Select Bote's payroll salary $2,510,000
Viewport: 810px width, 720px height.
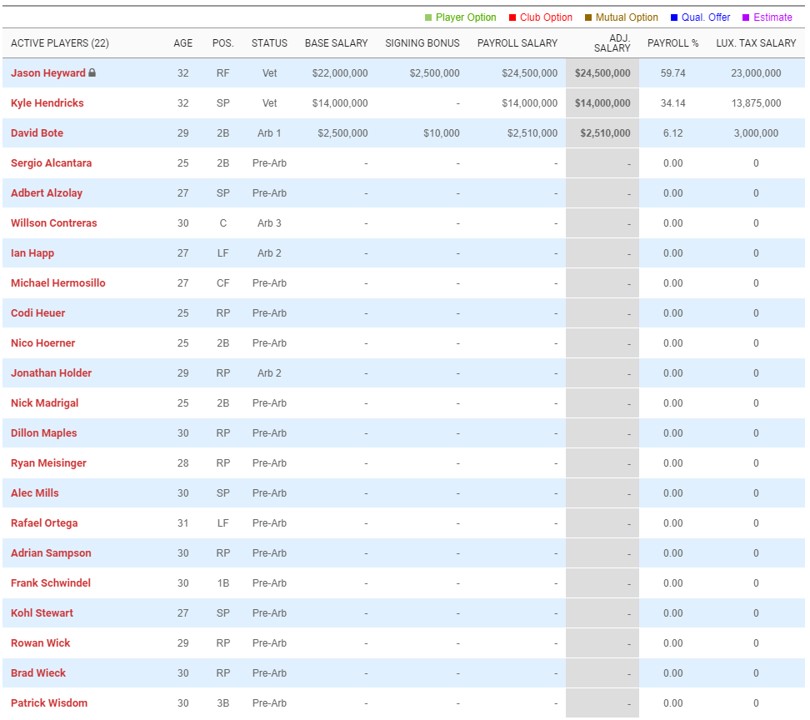(532, 133)
